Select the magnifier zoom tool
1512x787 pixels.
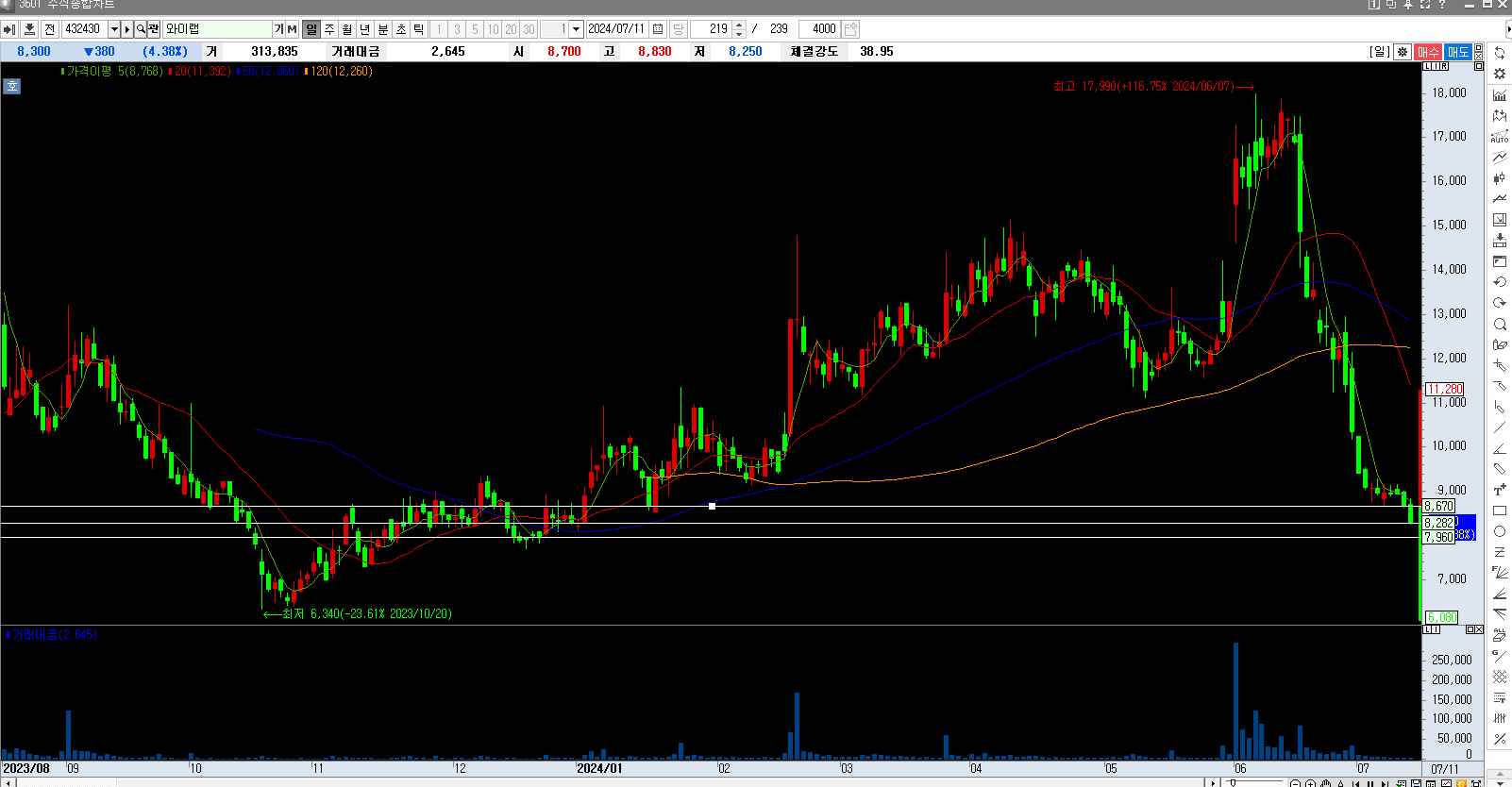click(x=1500, y=324)
